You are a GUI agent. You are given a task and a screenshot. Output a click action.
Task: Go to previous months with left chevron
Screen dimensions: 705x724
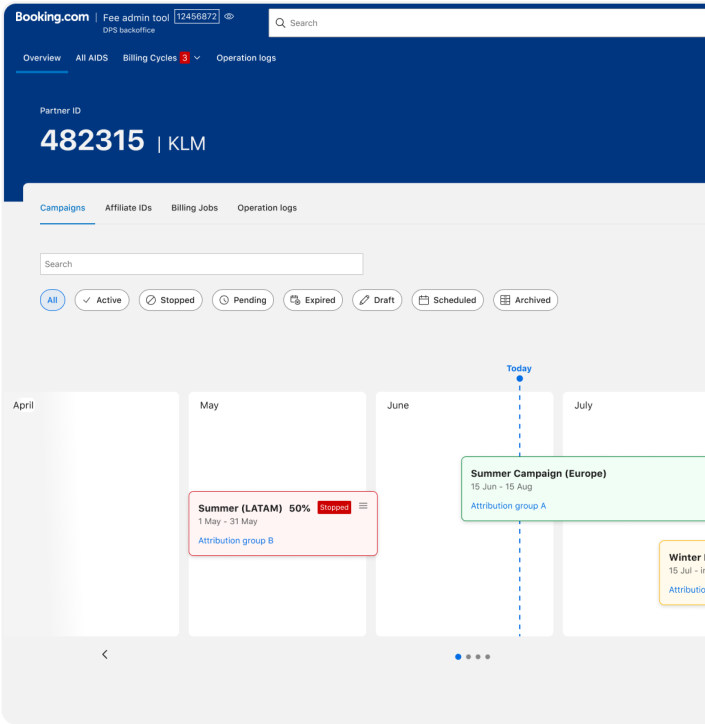(x=105, y=654)
